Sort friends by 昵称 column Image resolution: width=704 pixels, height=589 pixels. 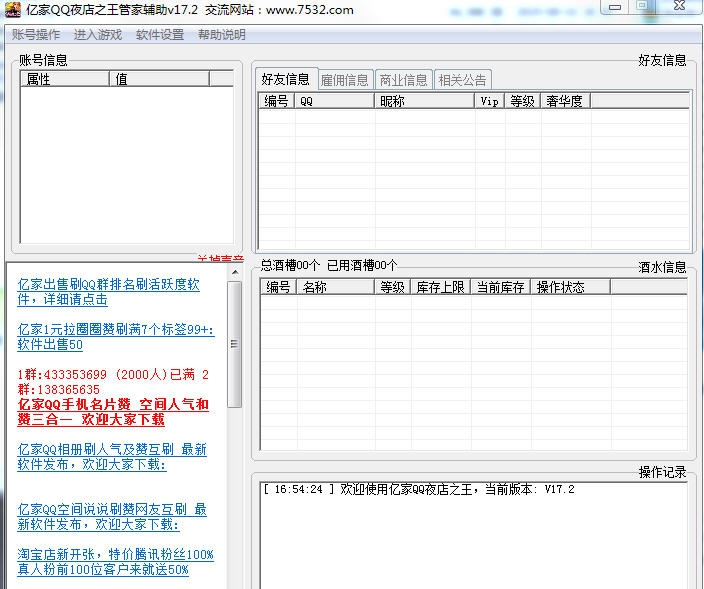(x=425, y=101)
